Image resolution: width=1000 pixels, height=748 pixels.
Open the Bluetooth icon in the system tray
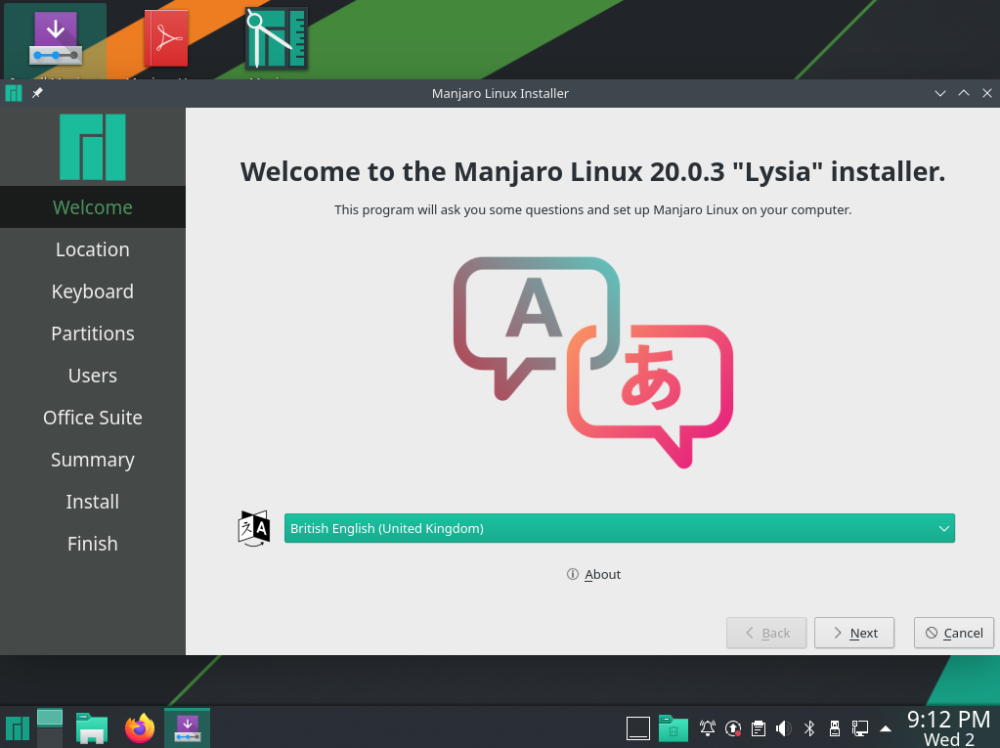pyautogui.click(x=809, y=728)
